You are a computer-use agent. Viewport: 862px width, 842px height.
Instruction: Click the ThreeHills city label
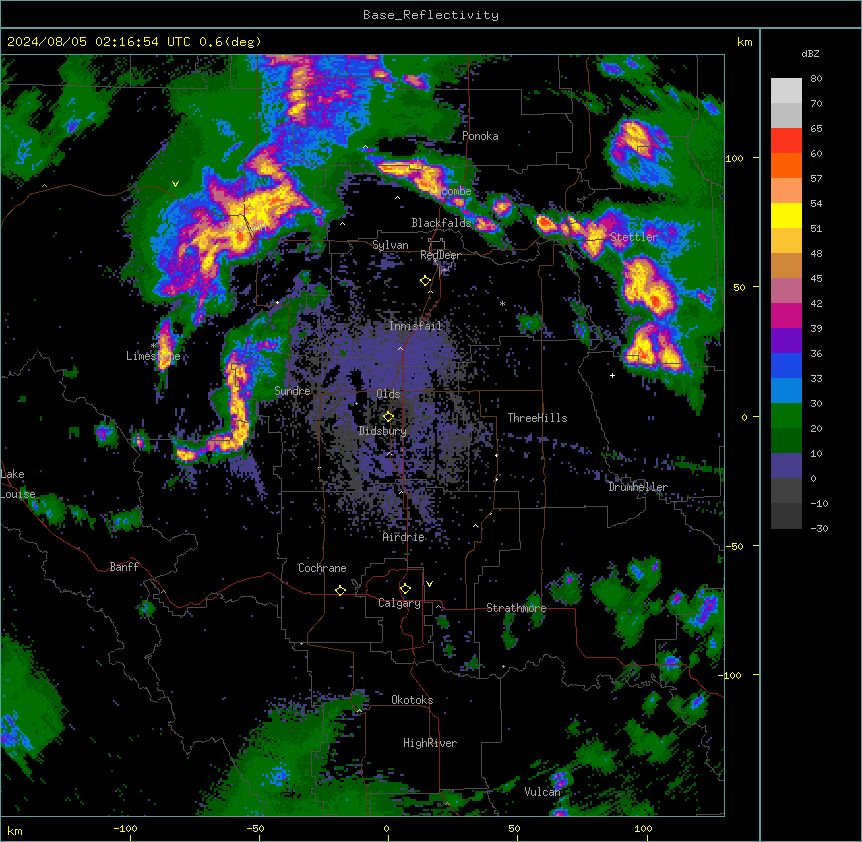click(537, 418)
